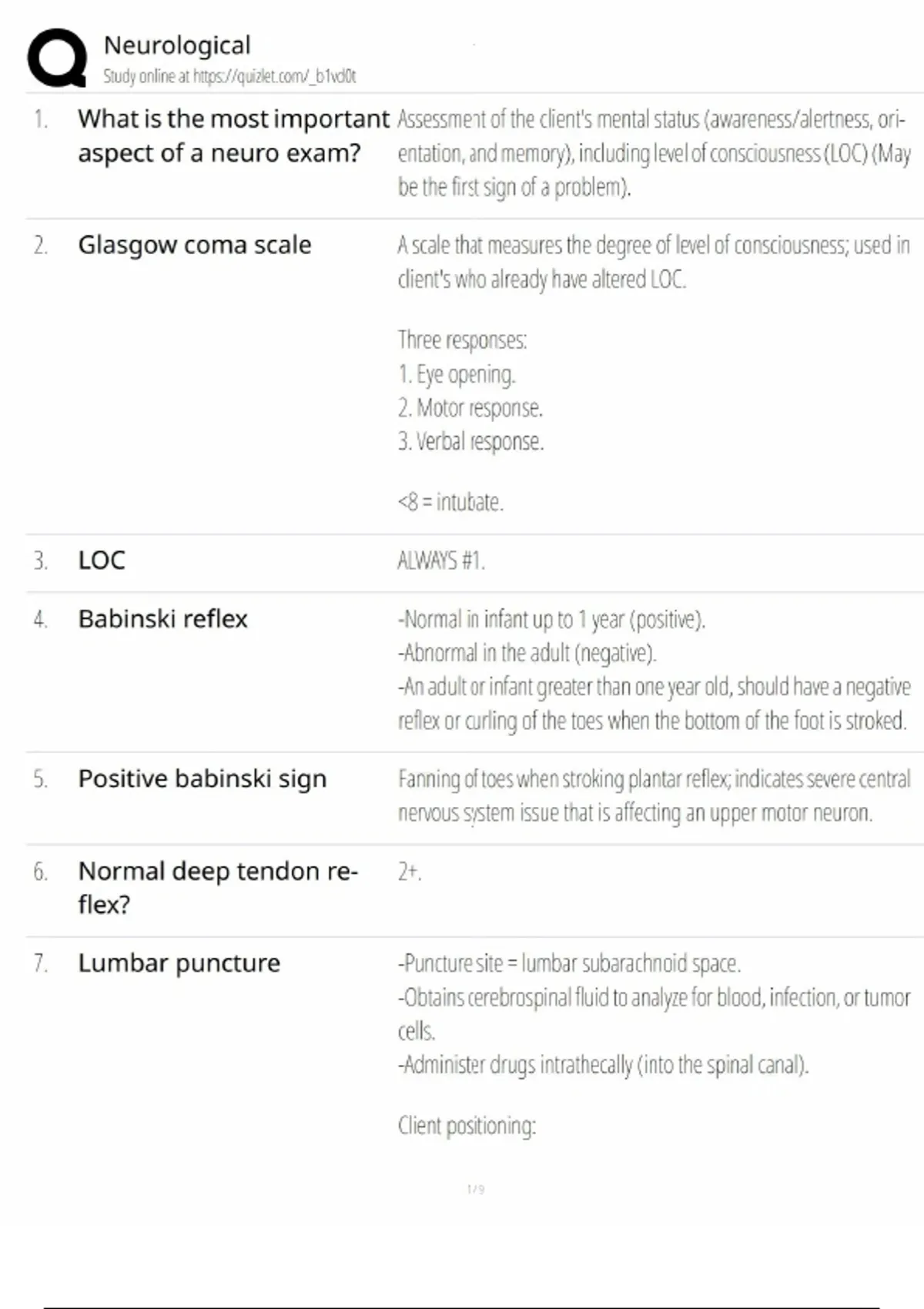This screenshot has width=924, height=1309.
Task: Select the "1. Eye opening." list item
Action: click(457, 374)
